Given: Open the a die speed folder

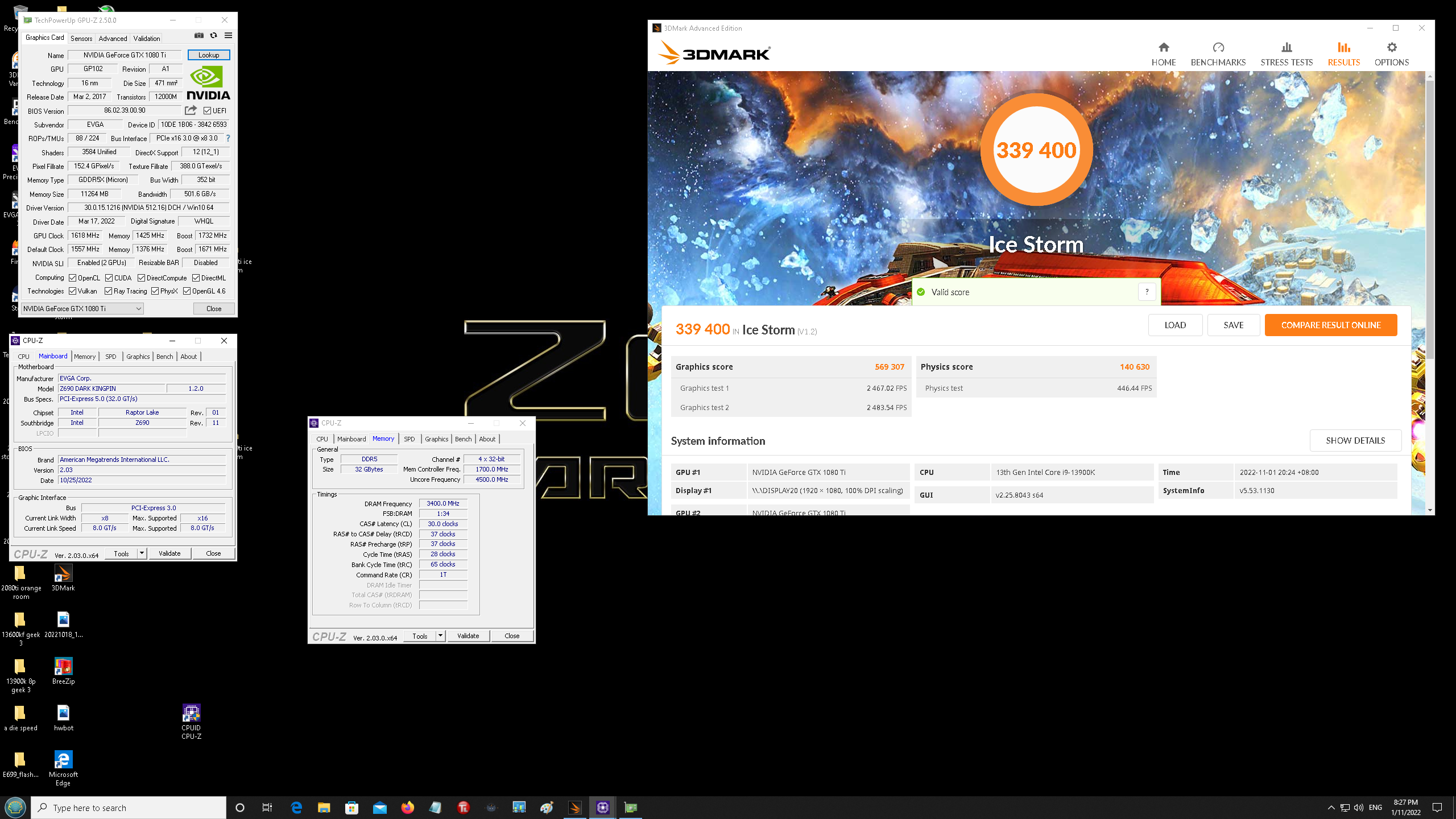Looking at the screenshot, I should coord(21,718).
